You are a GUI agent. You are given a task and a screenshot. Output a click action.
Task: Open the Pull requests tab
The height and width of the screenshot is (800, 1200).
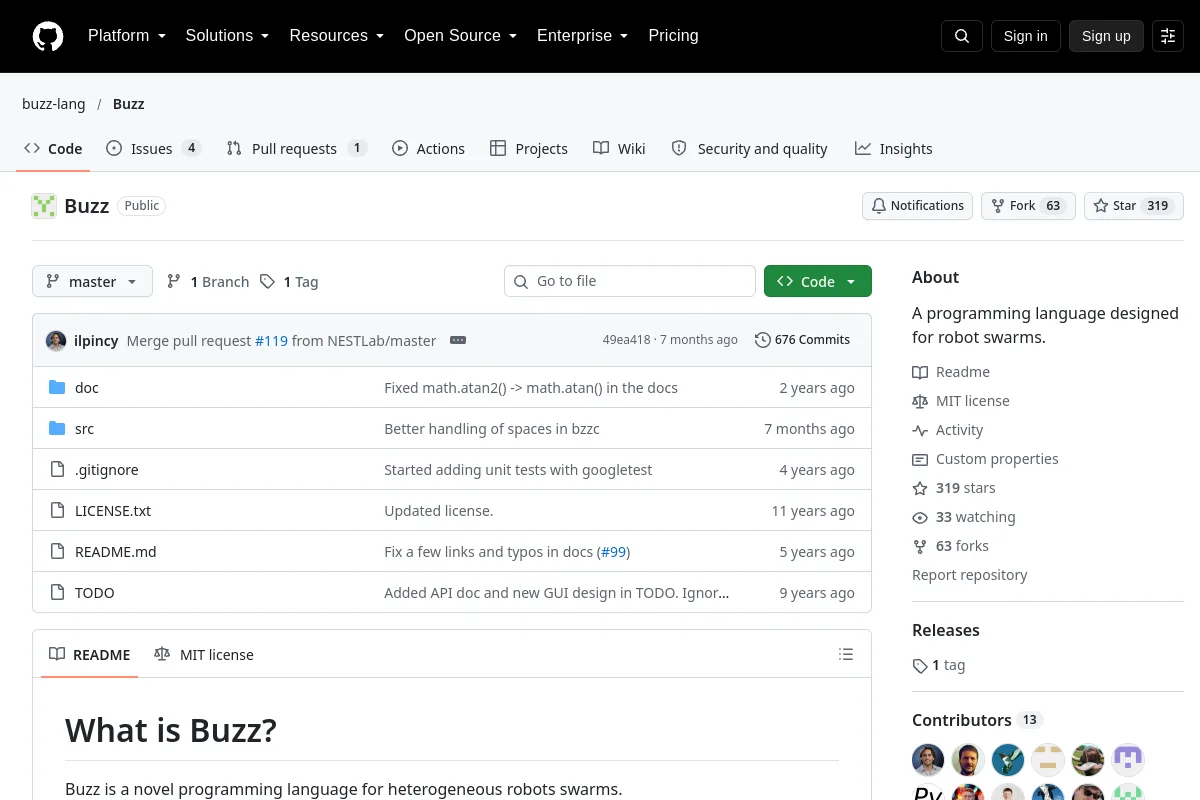click(x=296, y=149)
